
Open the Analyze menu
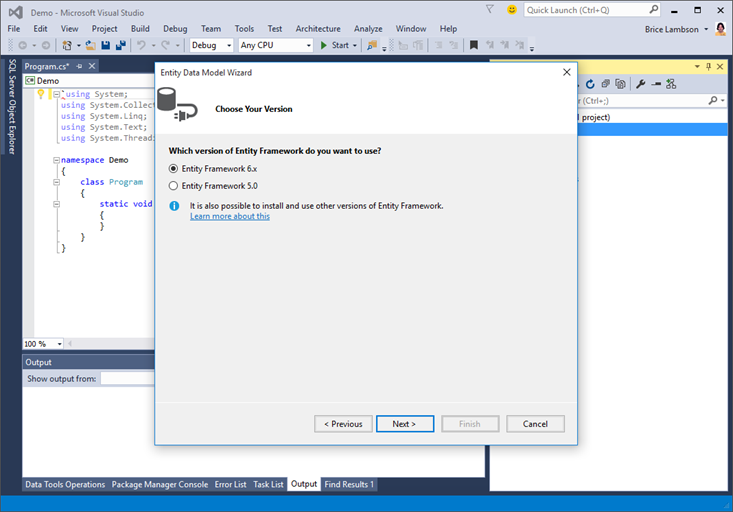(368, 29)
